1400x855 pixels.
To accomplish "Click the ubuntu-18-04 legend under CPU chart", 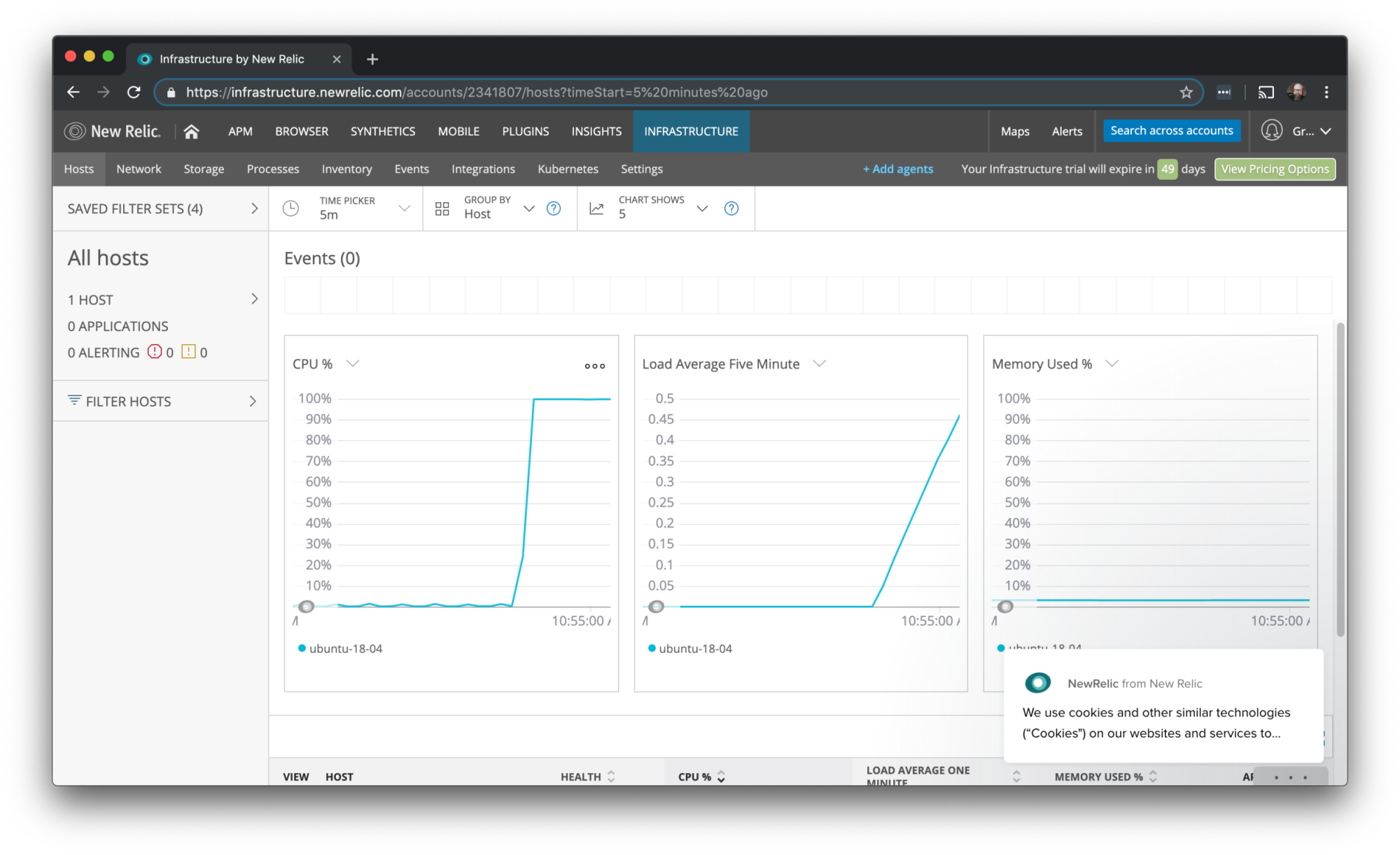I will tap(340, 649).
